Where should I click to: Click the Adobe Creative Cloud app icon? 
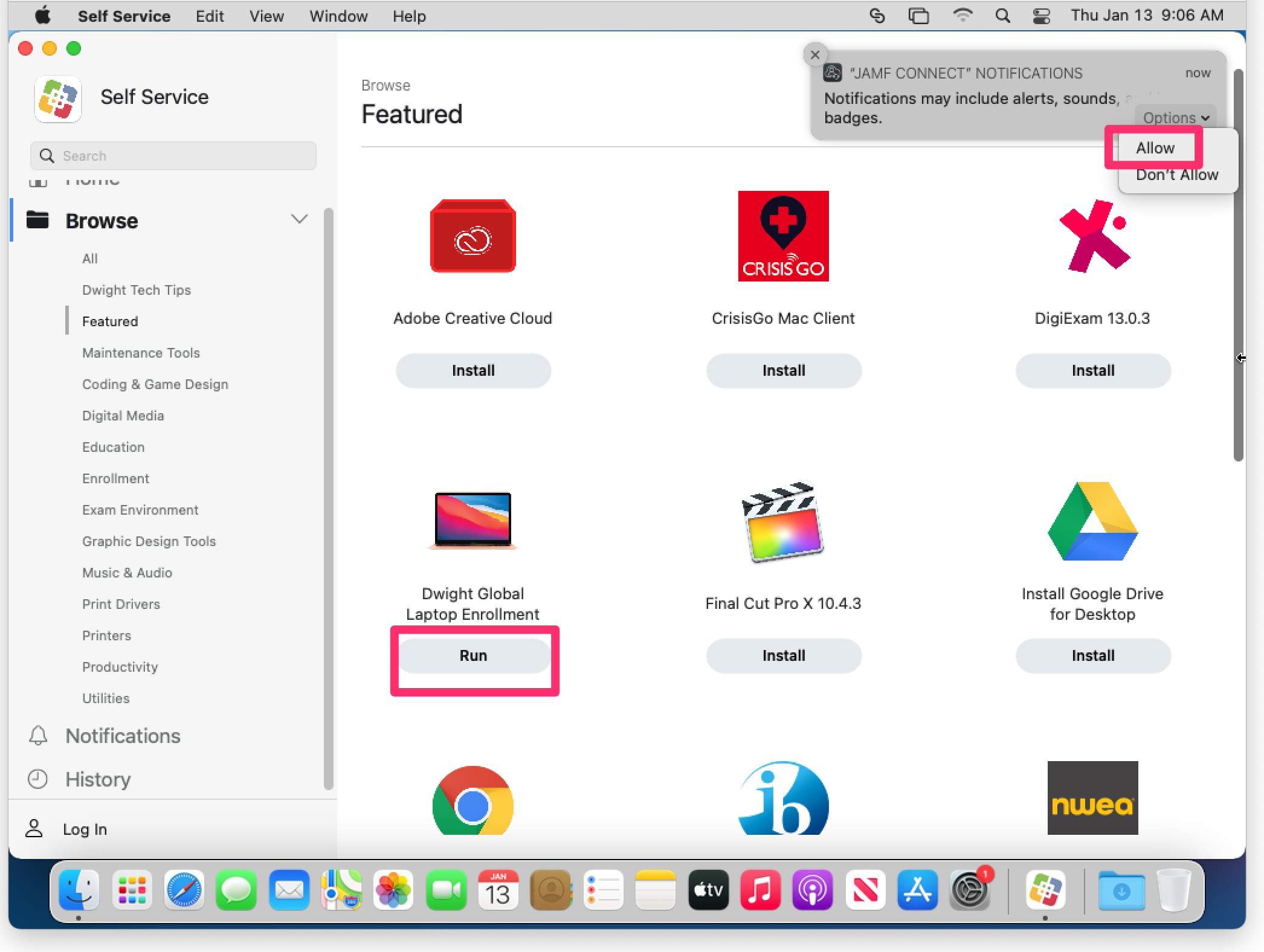(472, 236)
